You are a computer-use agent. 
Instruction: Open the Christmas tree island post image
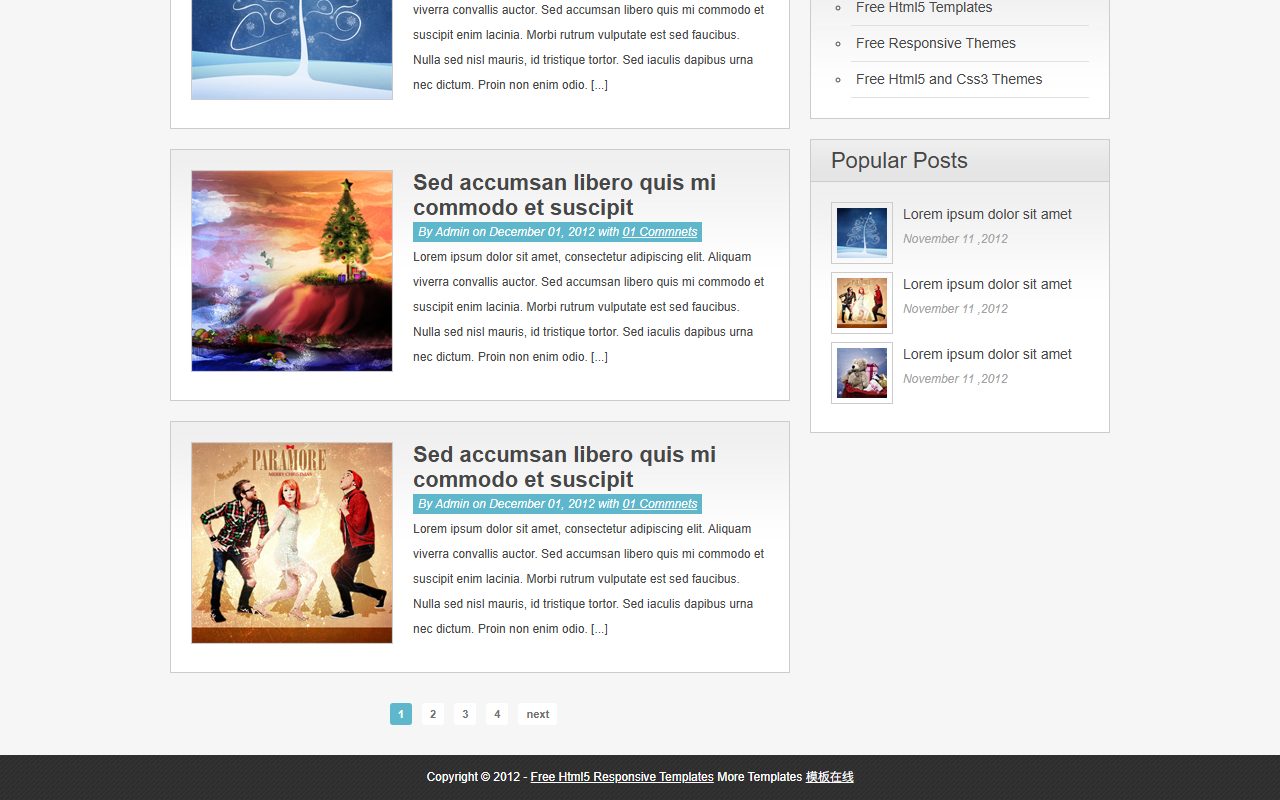coord(292,271)
